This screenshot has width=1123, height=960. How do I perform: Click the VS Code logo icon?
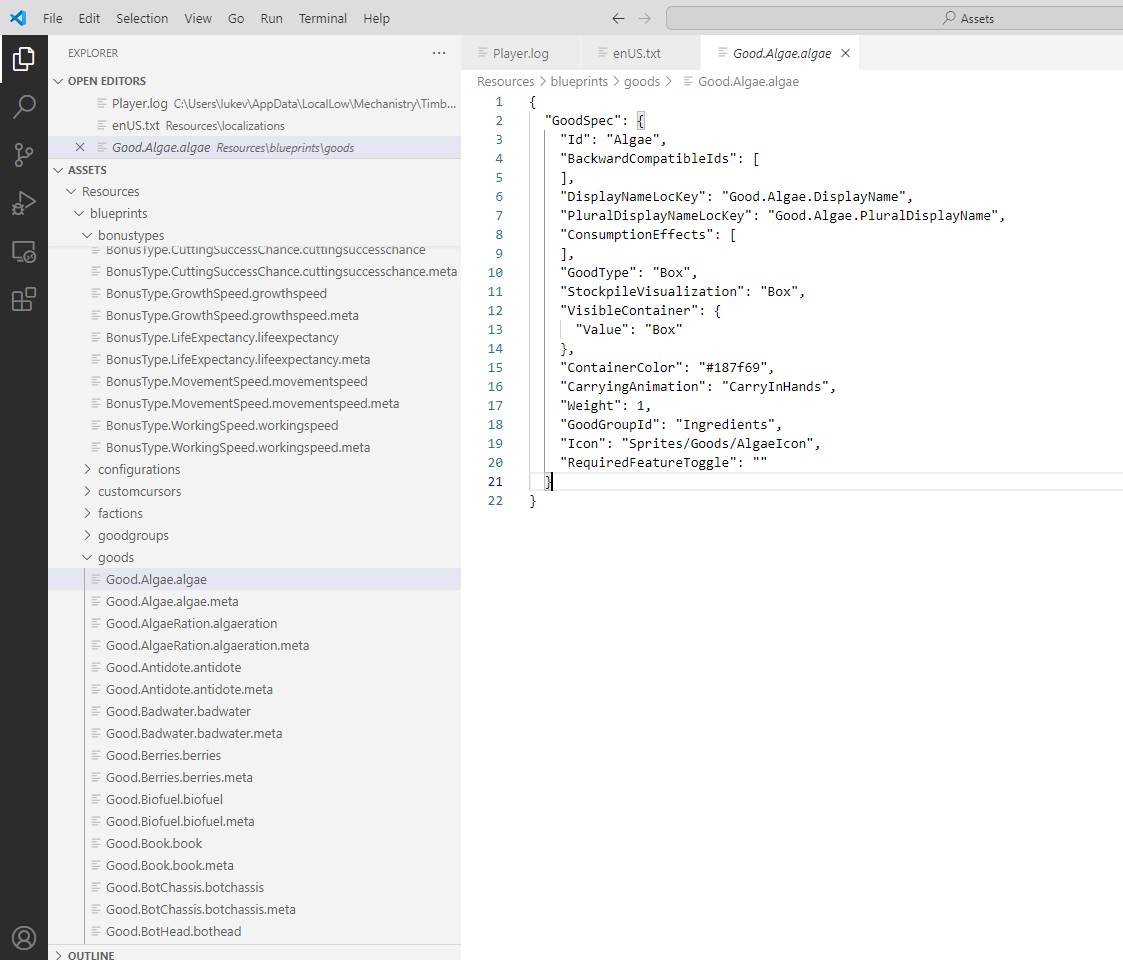coord(18,18)
